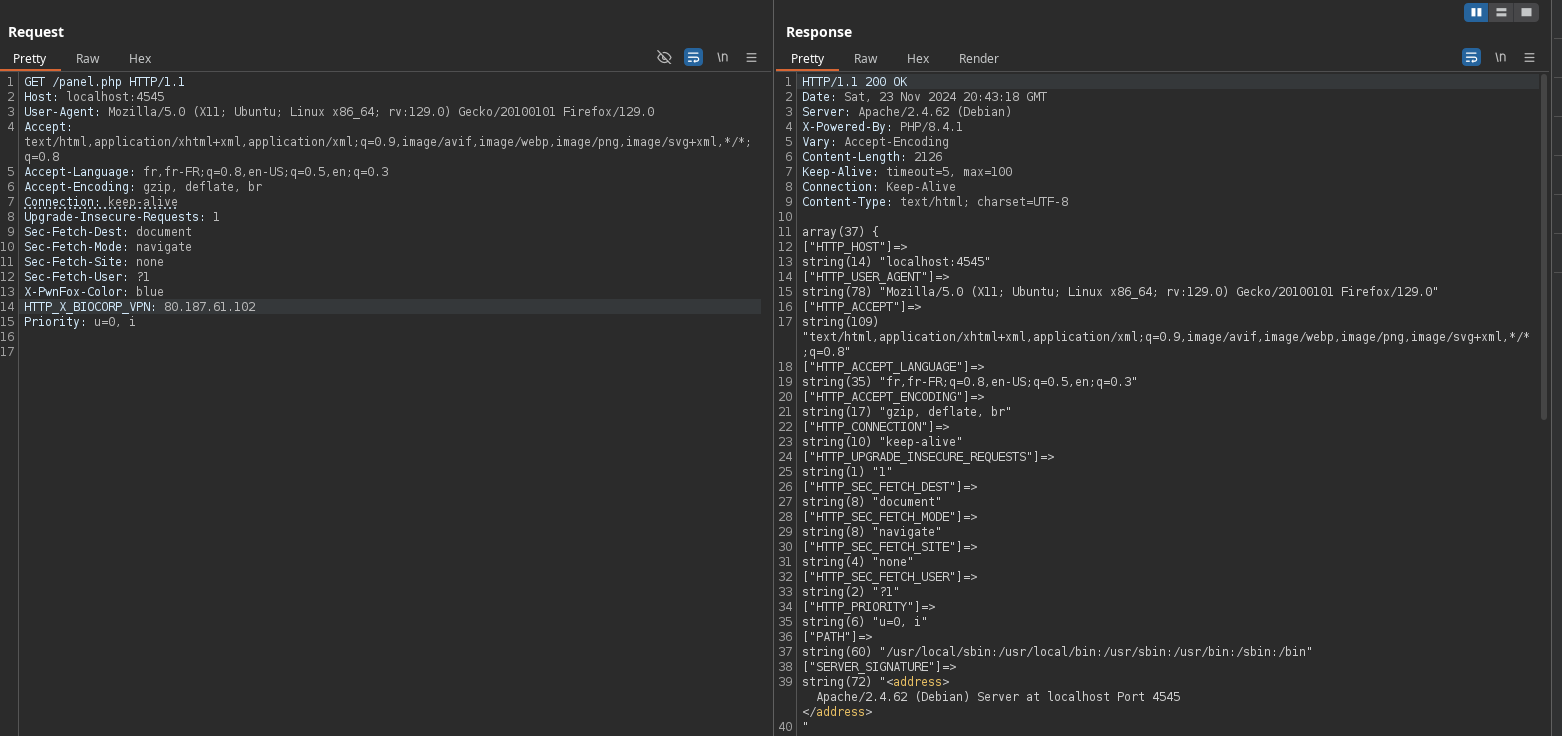Select tabbed combined layout icon
The height and width of the screenshot is (736, 1562).
coord(1526,12)
